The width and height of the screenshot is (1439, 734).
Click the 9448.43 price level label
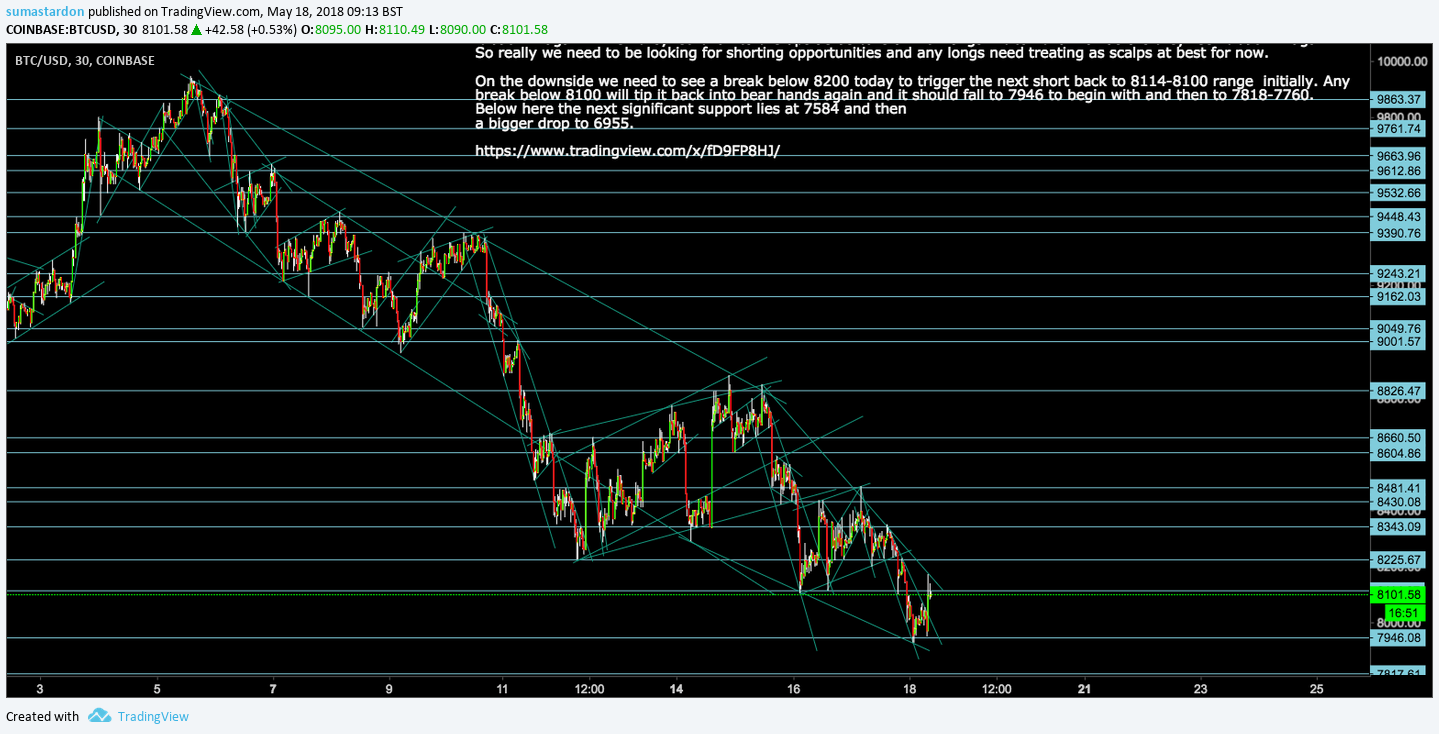pos(1399,216)
